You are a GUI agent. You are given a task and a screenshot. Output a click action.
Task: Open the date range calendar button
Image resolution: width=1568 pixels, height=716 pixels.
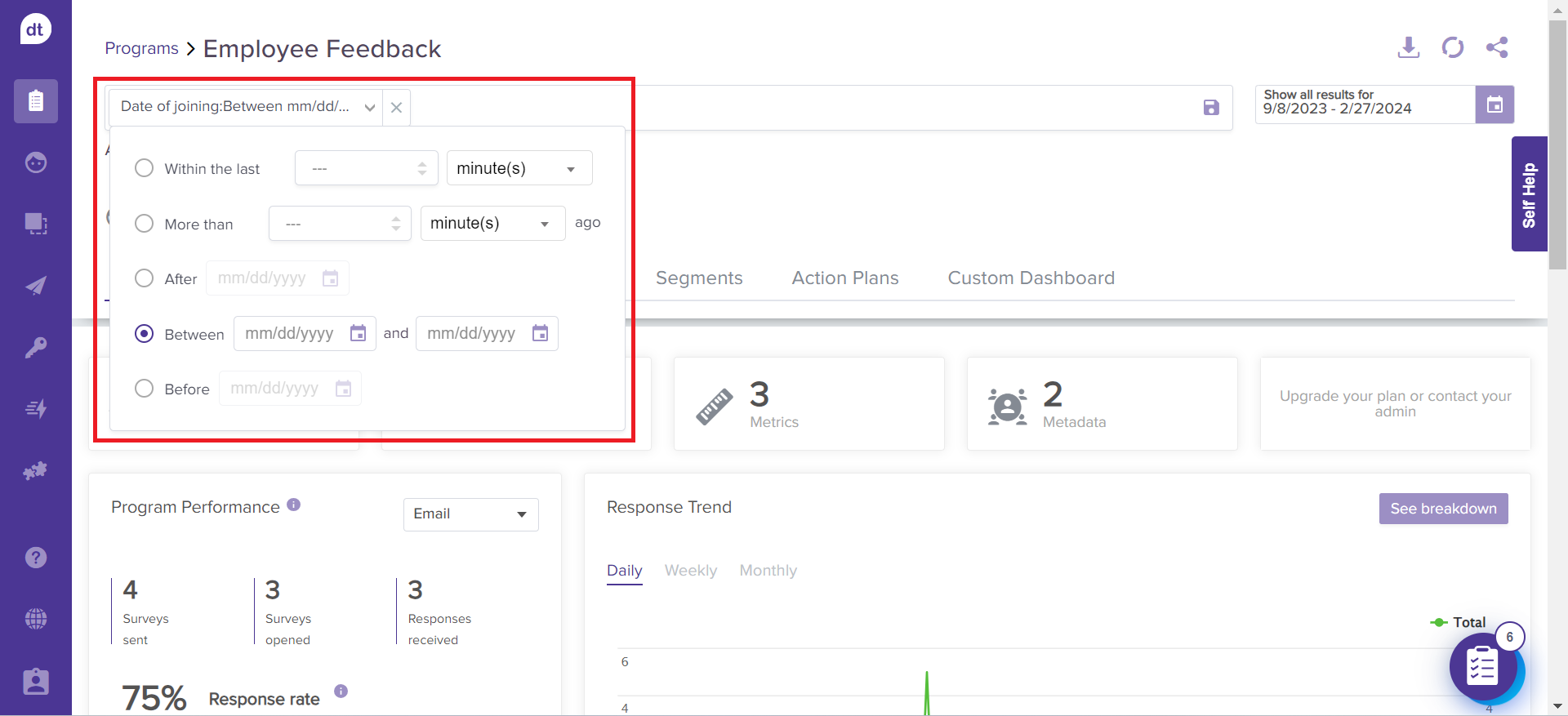click(x=1494, y=105)
